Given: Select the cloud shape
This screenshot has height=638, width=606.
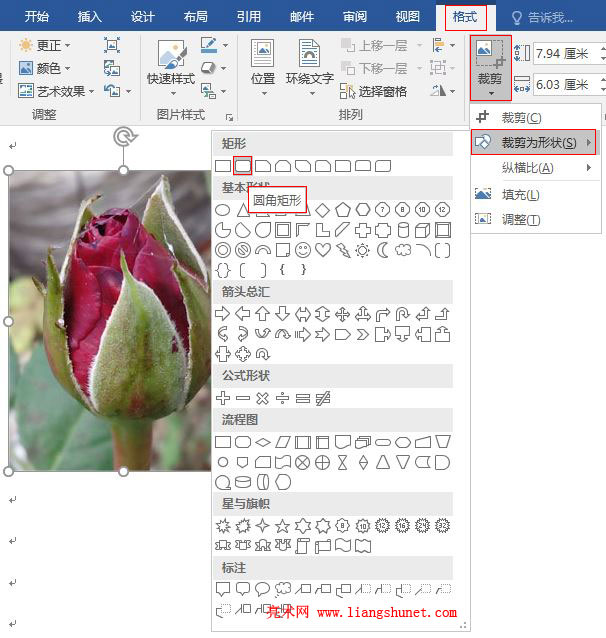Looking at the screenshot, I should (x=403, y=250).
